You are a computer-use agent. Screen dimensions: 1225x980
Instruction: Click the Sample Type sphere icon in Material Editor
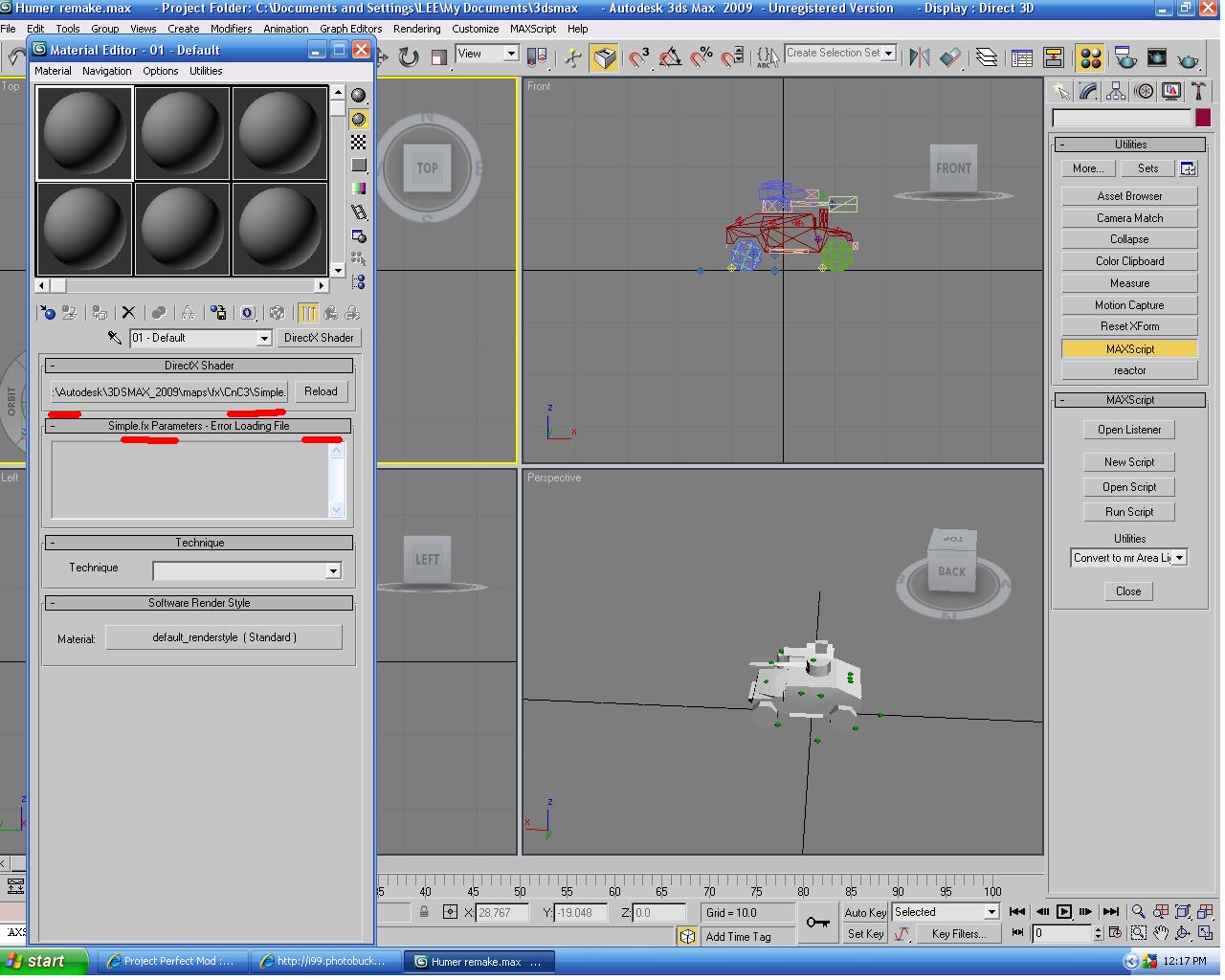[358, 96]
